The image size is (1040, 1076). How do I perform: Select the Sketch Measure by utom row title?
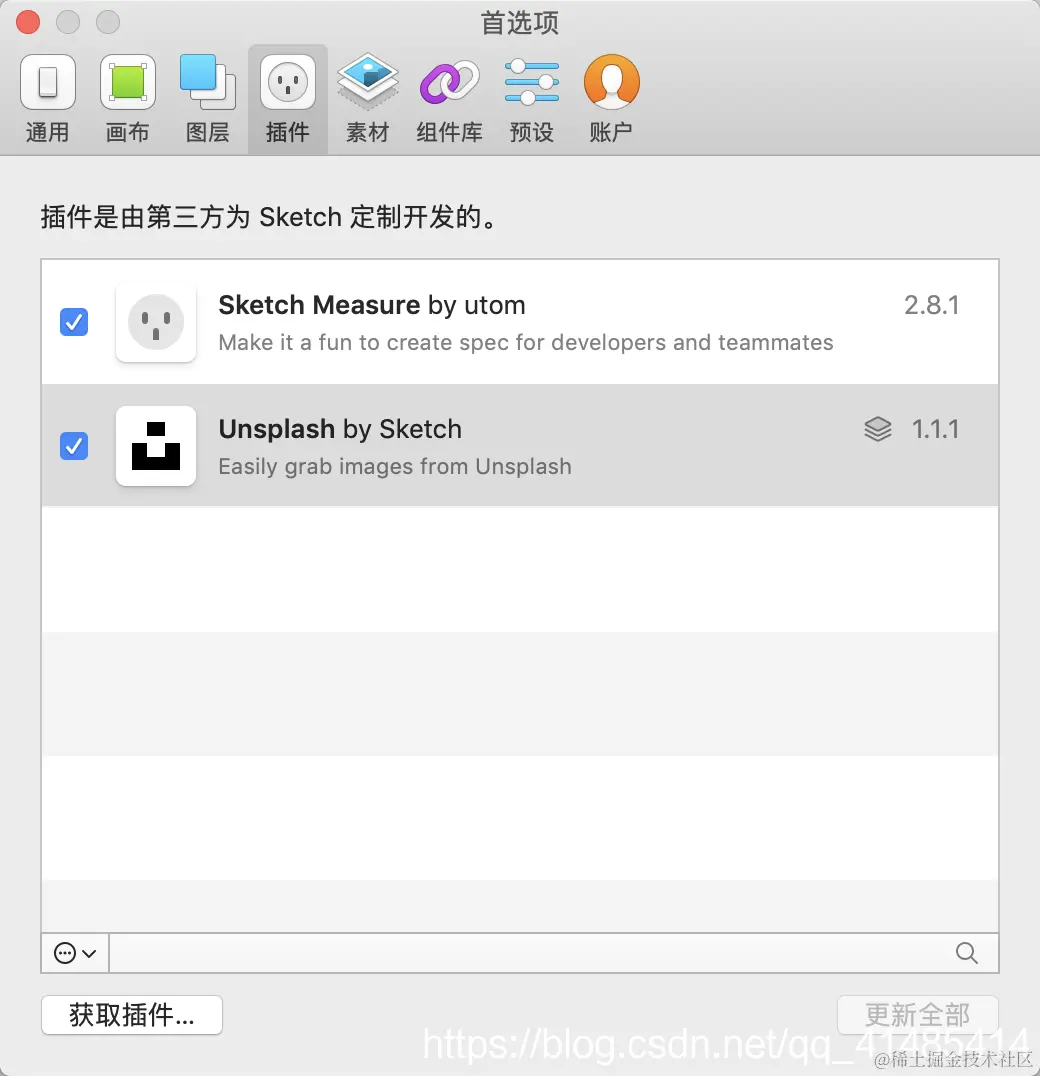372,305
